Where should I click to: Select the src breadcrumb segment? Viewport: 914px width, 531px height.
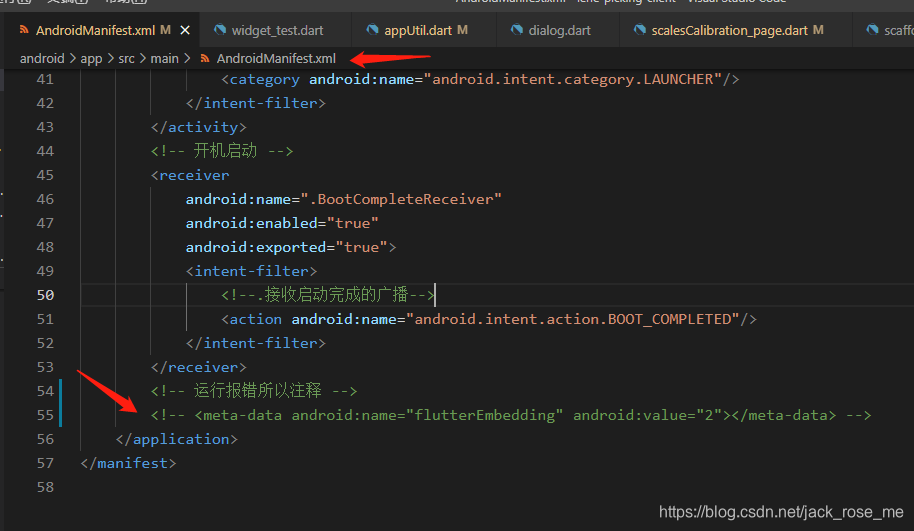coord(126,58)
